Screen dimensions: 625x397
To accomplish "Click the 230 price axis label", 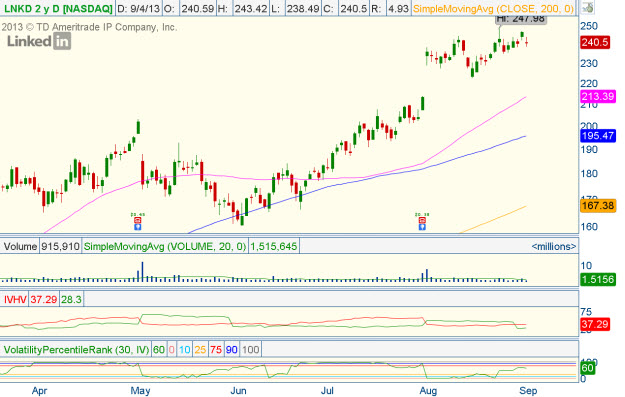I will point(589,63).
